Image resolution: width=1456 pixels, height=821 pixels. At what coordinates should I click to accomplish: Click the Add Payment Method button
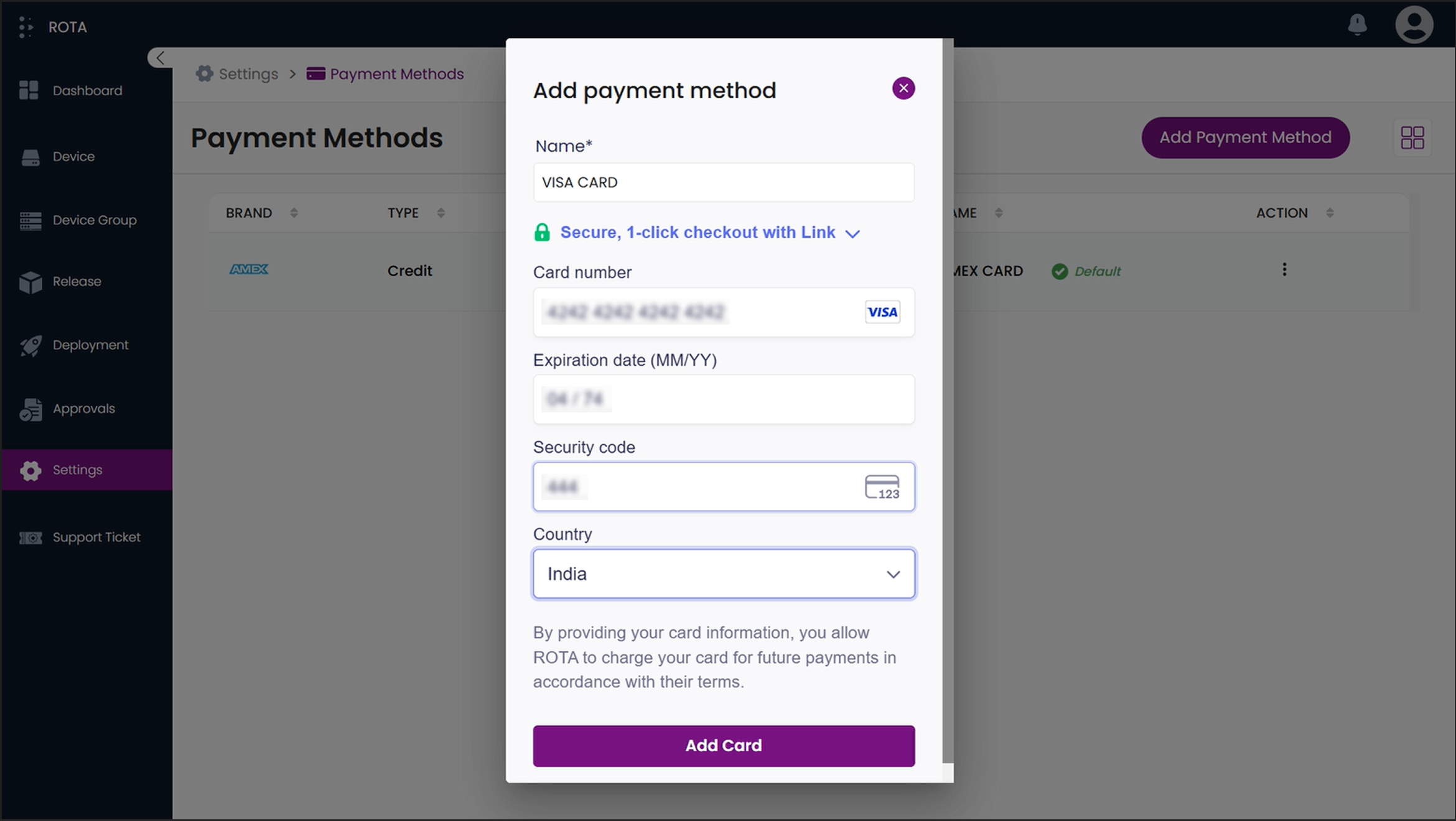coord(1244,137)
